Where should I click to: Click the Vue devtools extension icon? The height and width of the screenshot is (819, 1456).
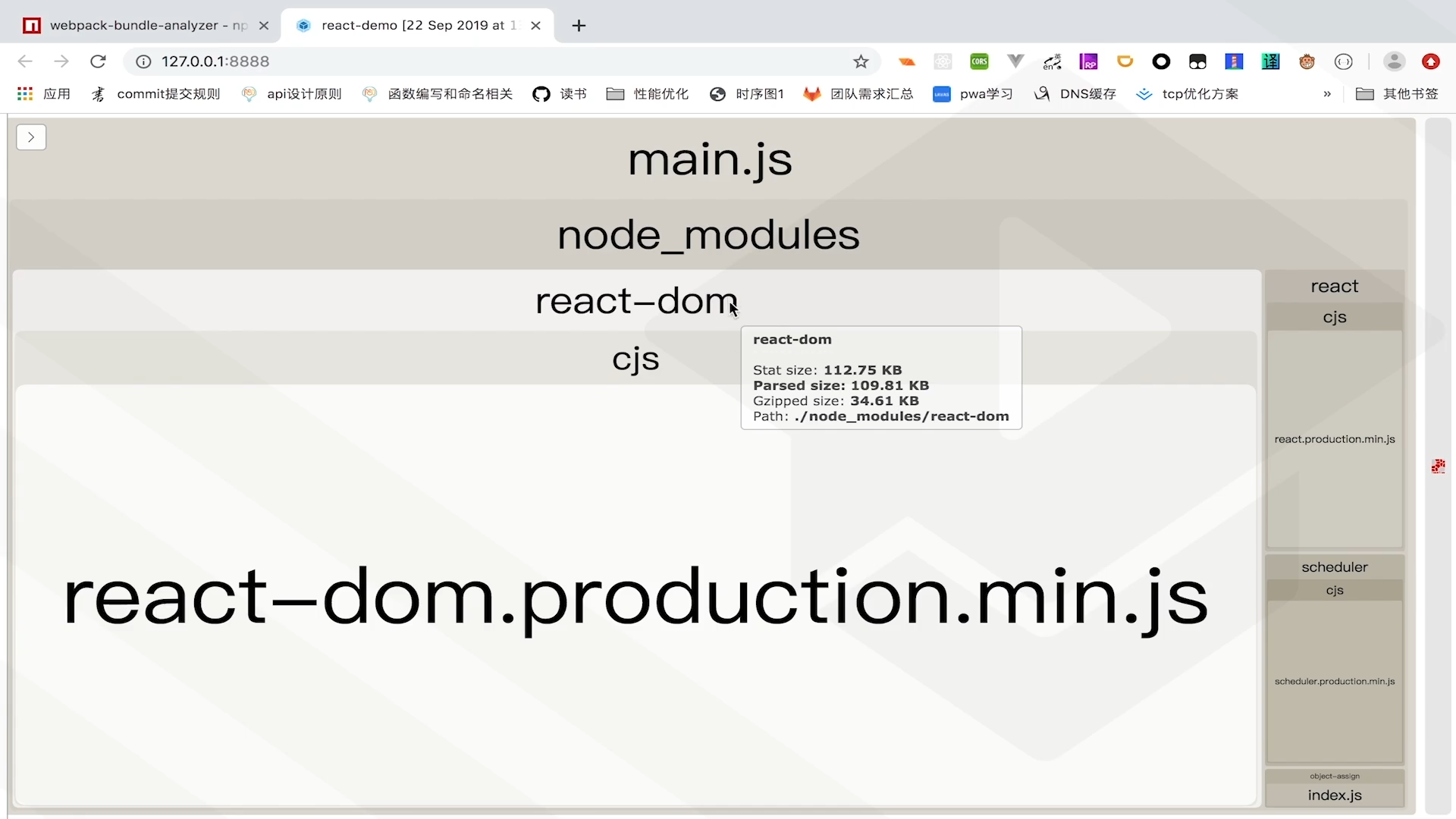[1015, 61]
